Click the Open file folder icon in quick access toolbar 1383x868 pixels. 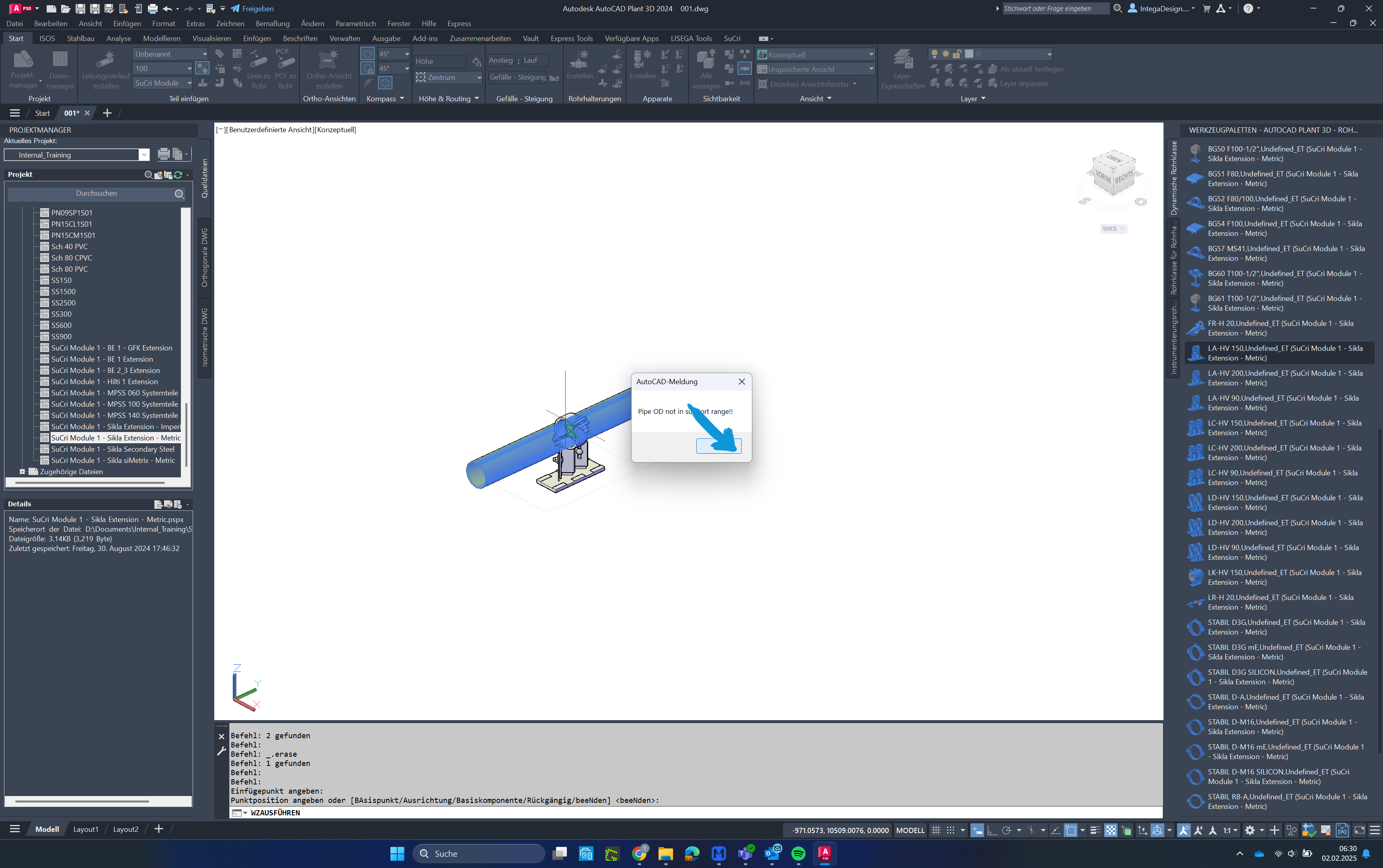pos(66,8)
